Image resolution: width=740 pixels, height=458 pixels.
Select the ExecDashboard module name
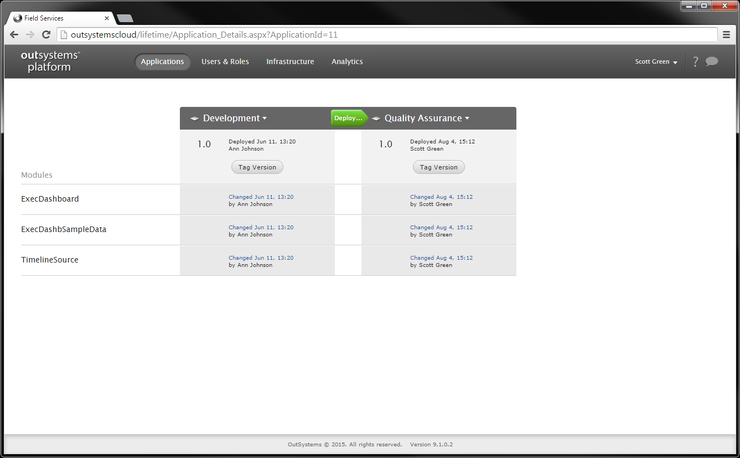(50, 199)
